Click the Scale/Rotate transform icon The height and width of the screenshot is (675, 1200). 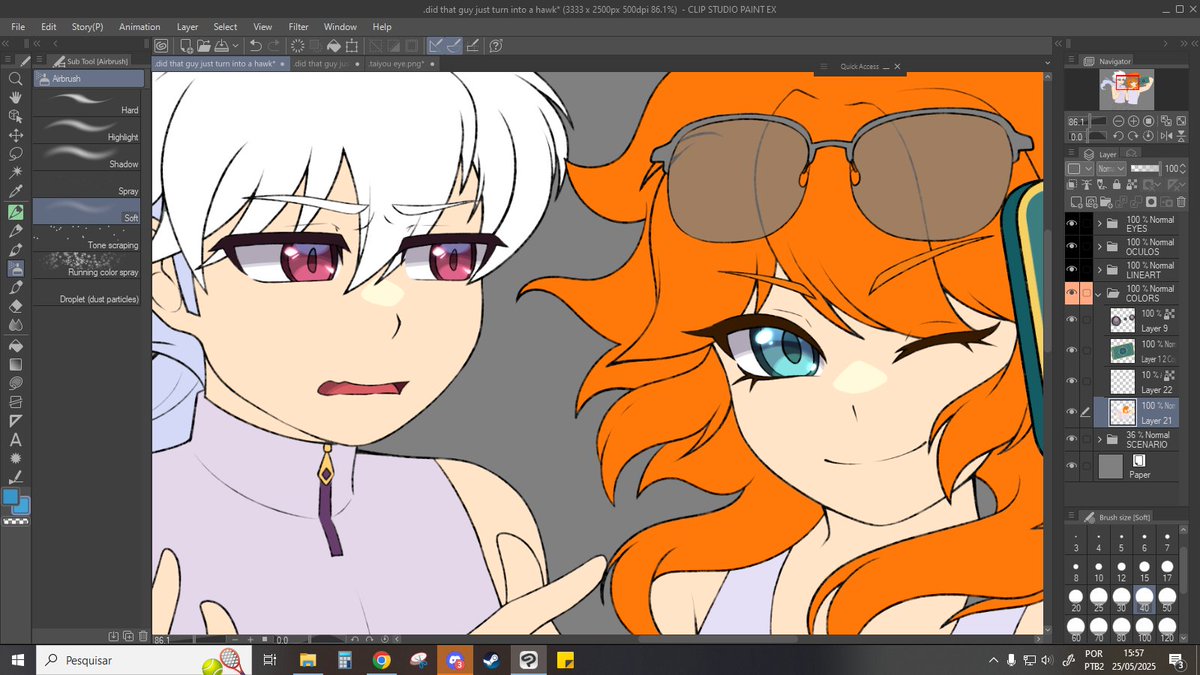point(352,45)
